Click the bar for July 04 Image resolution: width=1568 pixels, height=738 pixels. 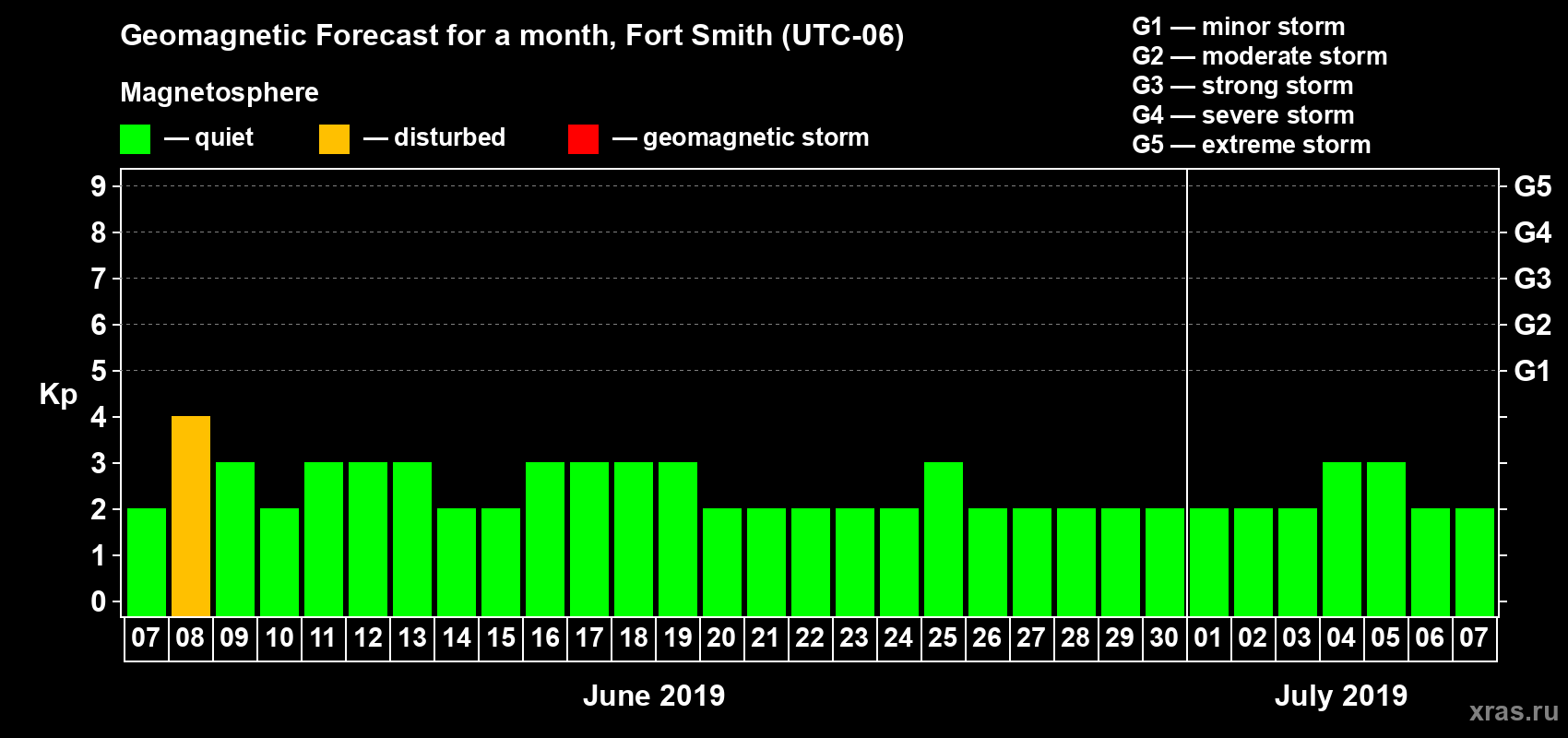point(1342,539)
